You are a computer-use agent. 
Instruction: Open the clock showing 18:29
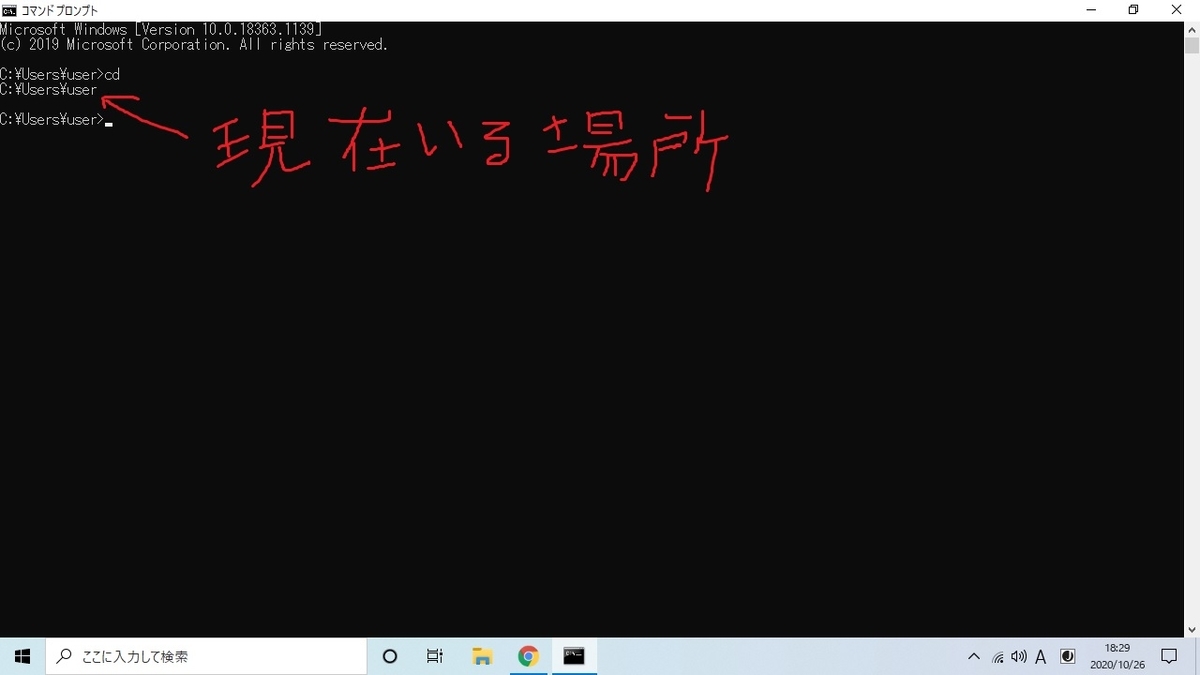1118,656
